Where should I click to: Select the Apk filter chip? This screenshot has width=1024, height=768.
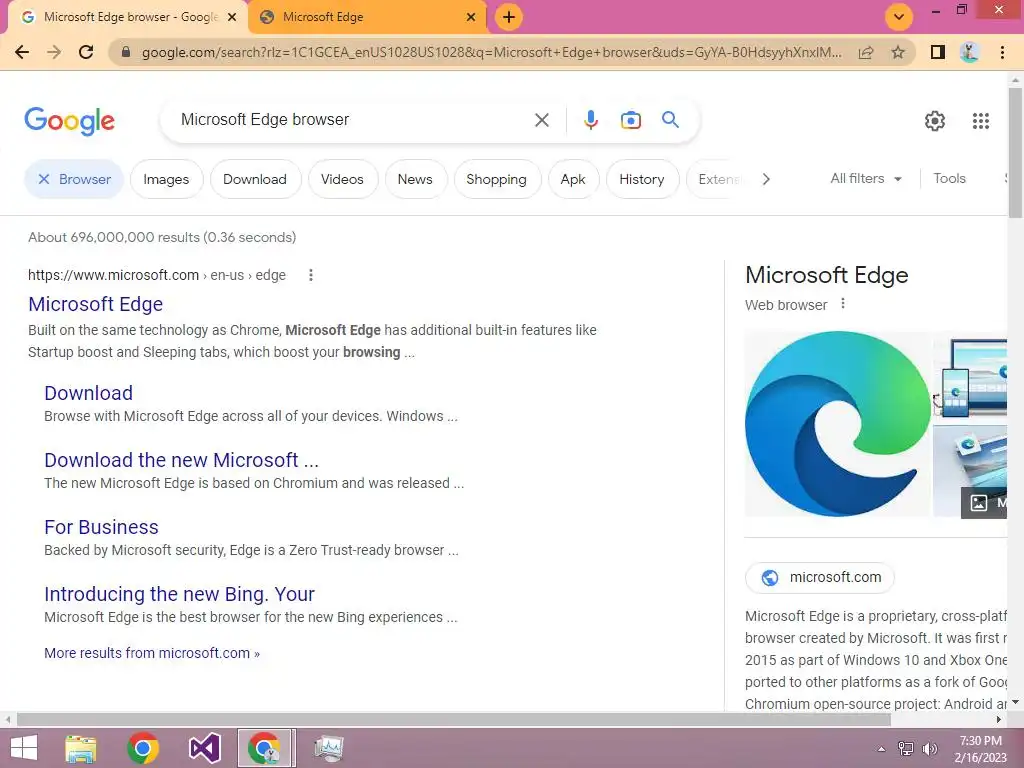(573, 179)
